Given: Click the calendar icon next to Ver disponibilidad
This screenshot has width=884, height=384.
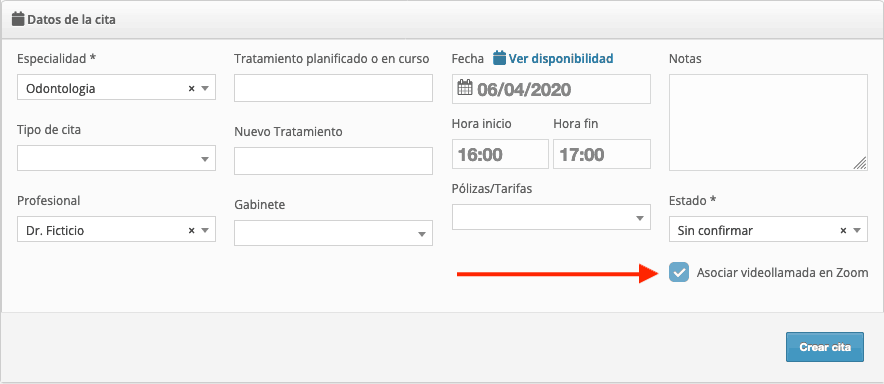Looking at the screenshot, I should tap(500, 58).
